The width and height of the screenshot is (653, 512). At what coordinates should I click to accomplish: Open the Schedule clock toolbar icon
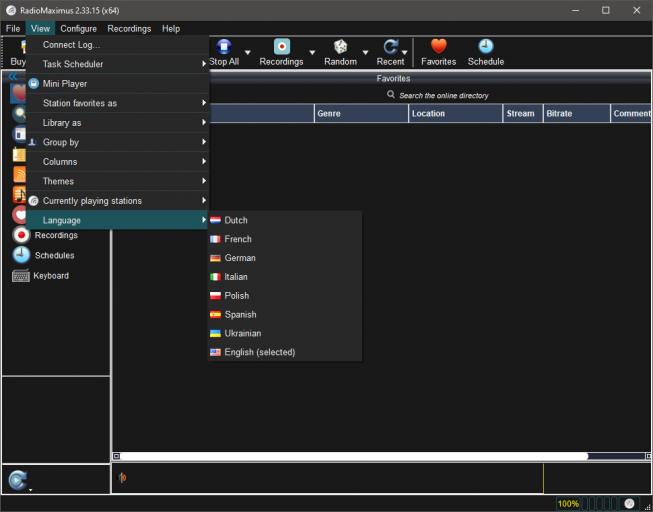(x=486, y=47)
